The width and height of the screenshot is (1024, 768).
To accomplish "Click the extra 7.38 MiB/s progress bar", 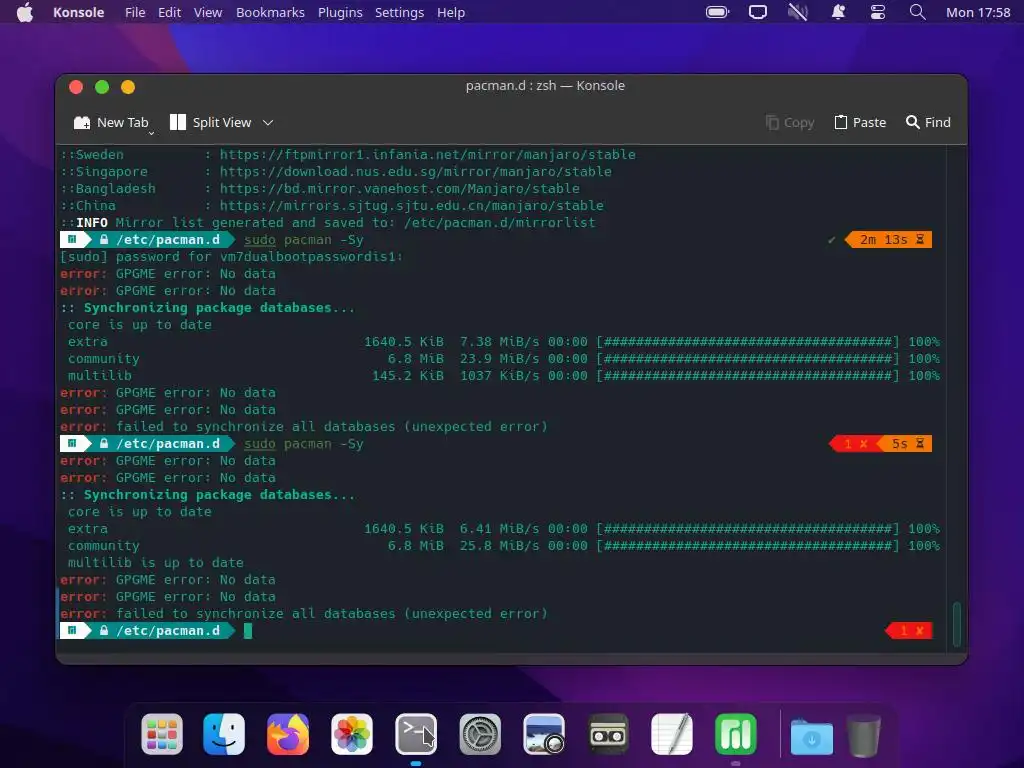I will point(748,342).
